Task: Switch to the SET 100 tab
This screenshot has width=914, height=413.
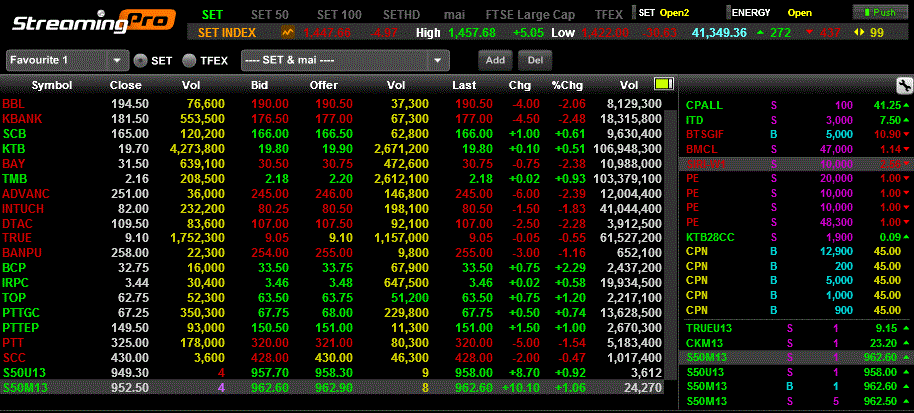Action: tap(339, 14)
